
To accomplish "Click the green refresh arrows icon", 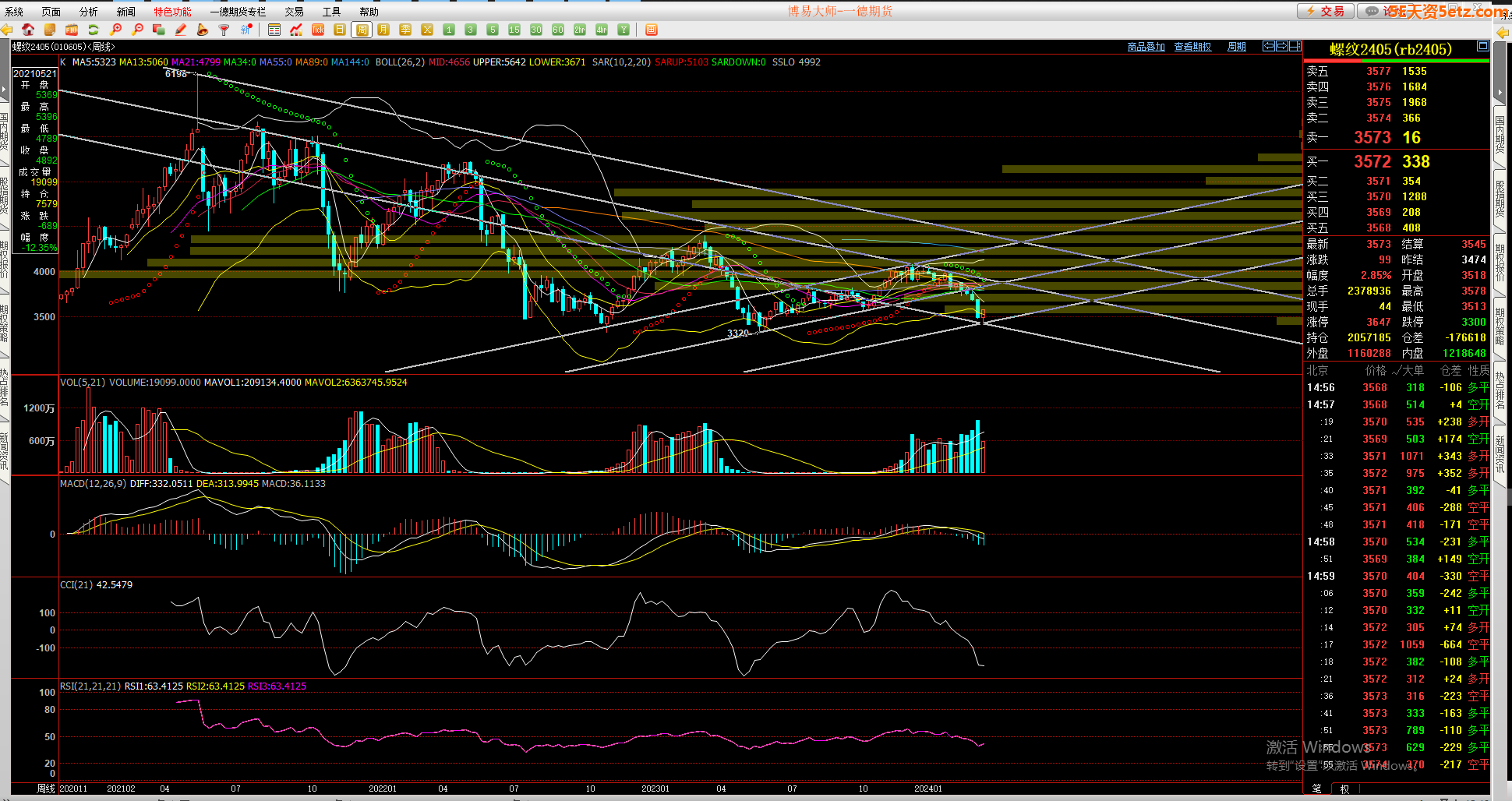I will pos(94,30).
